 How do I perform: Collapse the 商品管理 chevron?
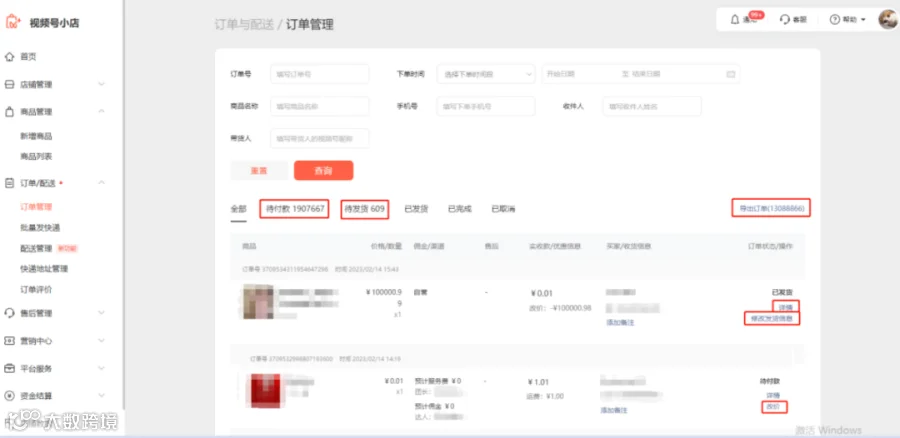pyautogui.click(x=102, y=111)
